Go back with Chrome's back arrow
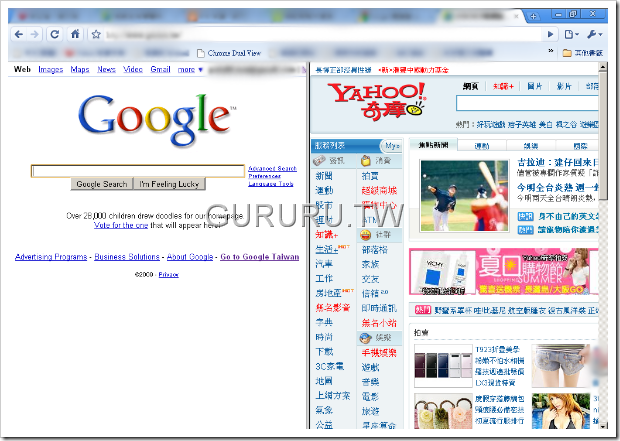Image resolution: width=620 pixels, height=441 pixels. 19,34
